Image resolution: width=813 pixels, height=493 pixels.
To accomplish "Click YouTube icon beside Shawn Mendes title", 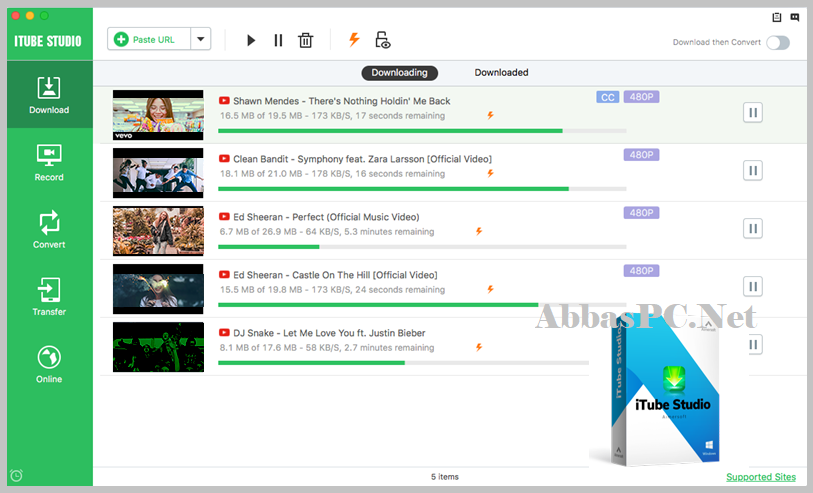I will coord(224,101).
